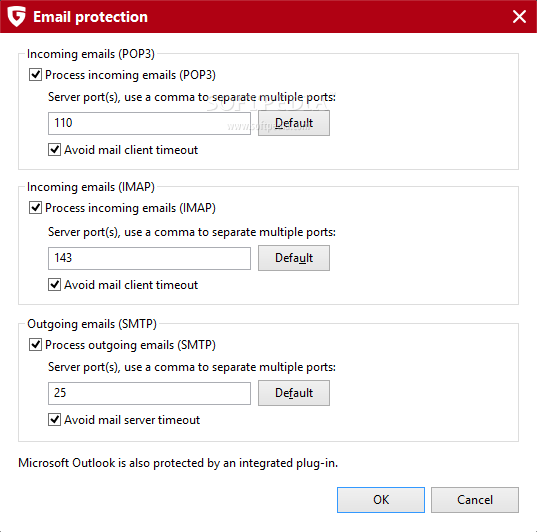The width and height of the screenshot is (537, 532).
Task: Dismiss changes with the Cancel button
Action: click(475, 500)
